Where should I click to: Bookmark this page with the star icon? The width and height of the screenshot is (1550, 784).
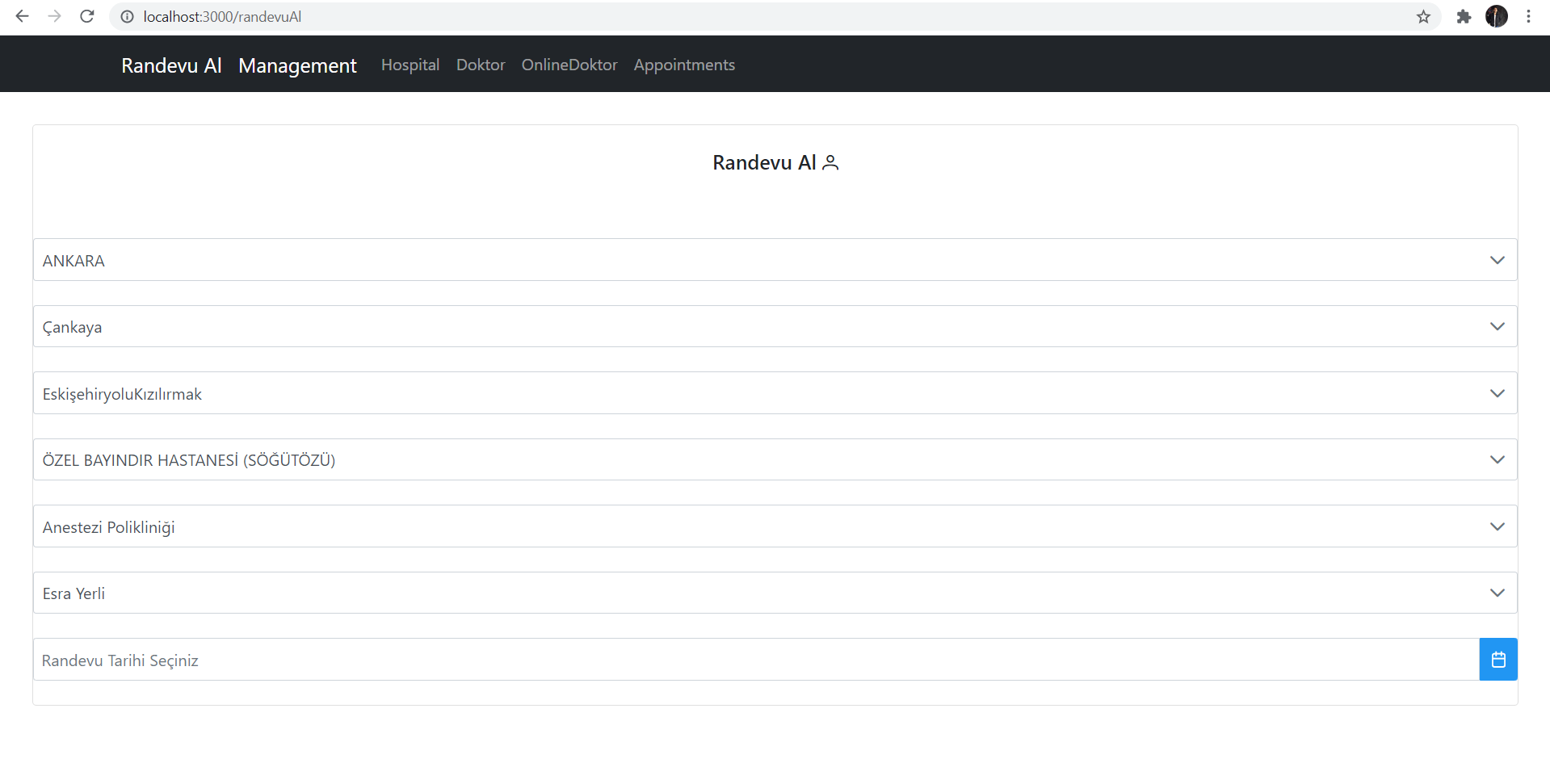tap(1423, 16)
